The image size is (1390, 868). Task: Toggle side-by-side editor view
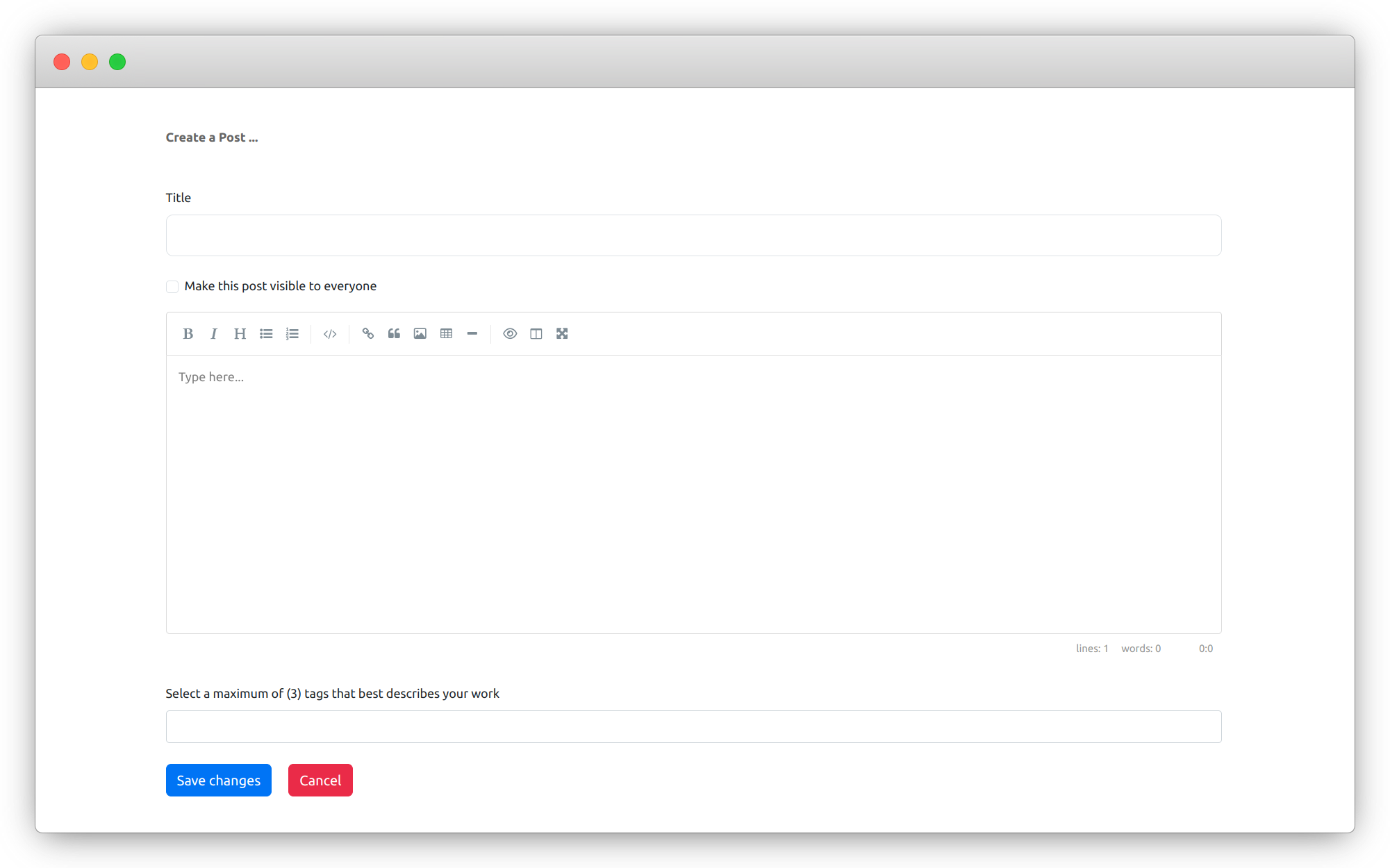click(536, 334)
